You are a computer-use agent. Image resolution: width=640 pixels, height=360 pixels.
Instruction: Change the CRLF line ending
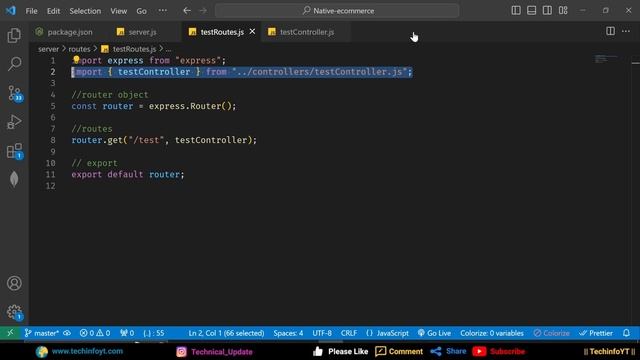tap(349, 333)
